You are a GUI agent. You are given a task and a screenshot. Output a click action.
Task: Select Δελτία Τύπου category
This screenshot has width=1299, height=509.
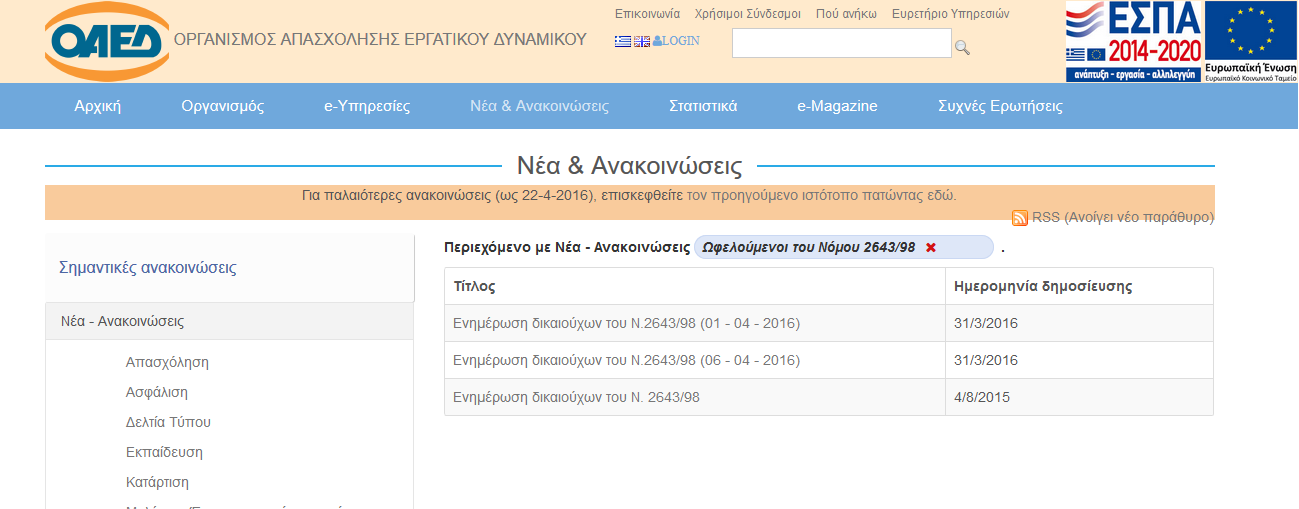(x=168, y=422)
